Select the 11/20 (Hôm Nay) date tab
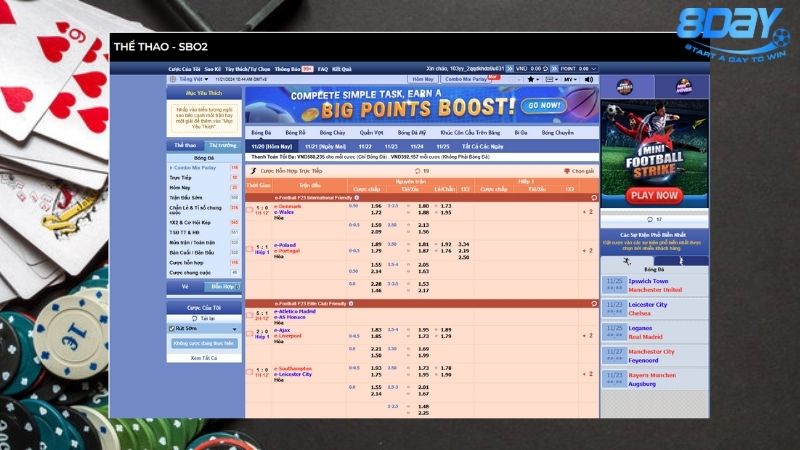 tap(272, 146)
